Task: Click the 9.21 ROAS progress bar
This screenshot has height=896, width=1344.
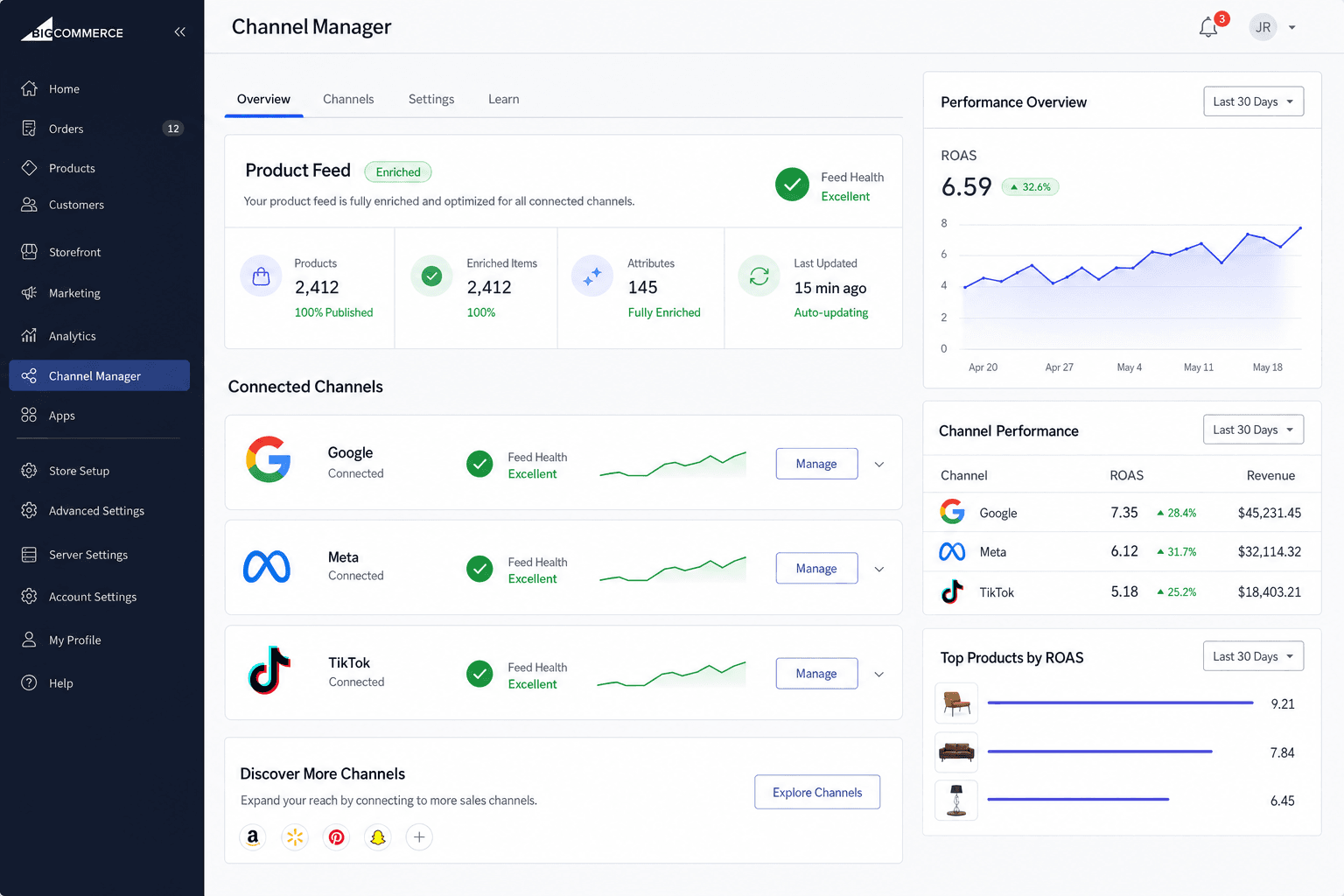Action: point(1120,703)
